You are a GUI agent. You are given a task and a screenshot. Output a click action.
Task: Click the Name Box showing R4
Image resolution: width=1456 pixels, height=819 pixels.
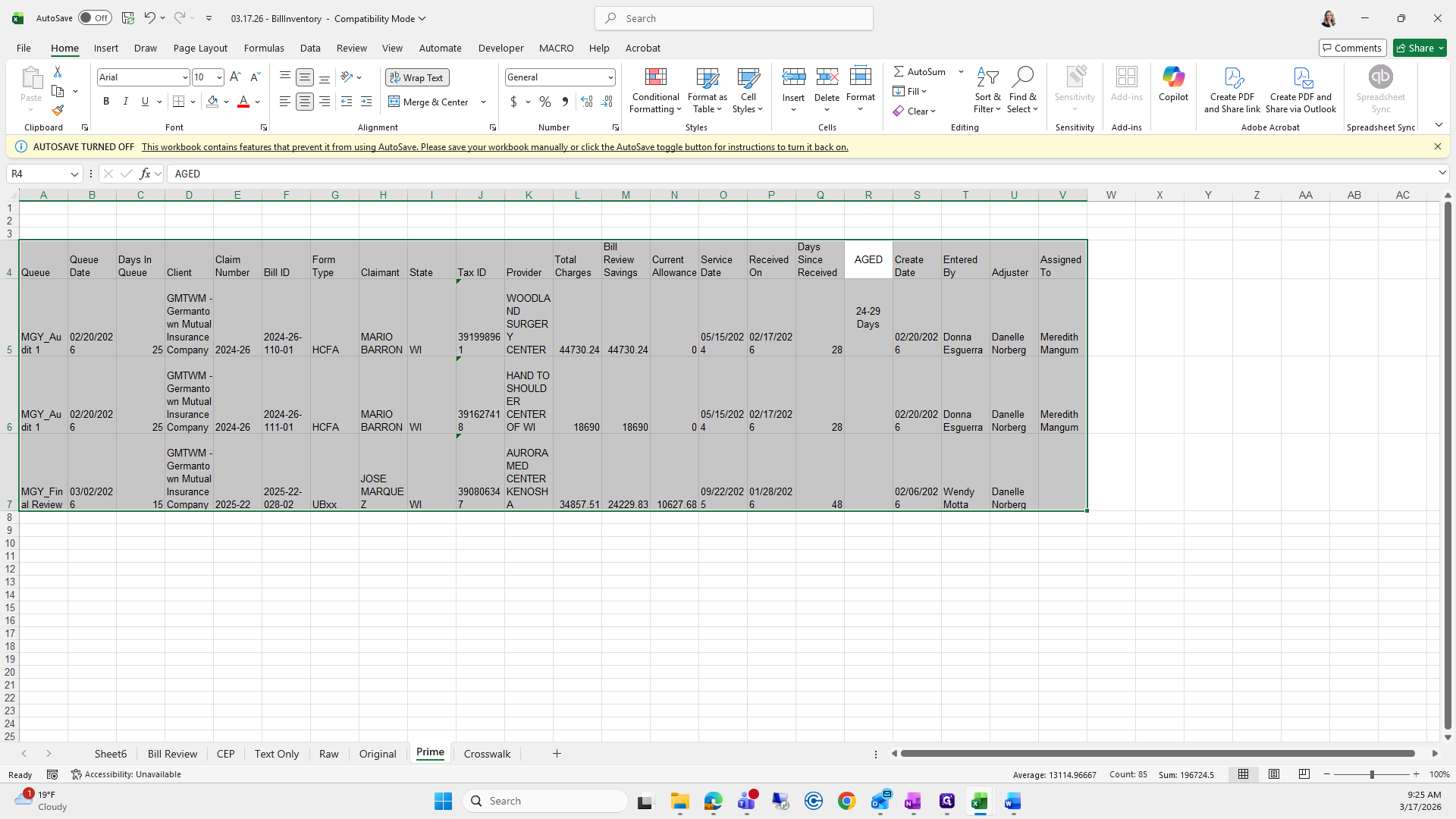(x=38, y=174)
